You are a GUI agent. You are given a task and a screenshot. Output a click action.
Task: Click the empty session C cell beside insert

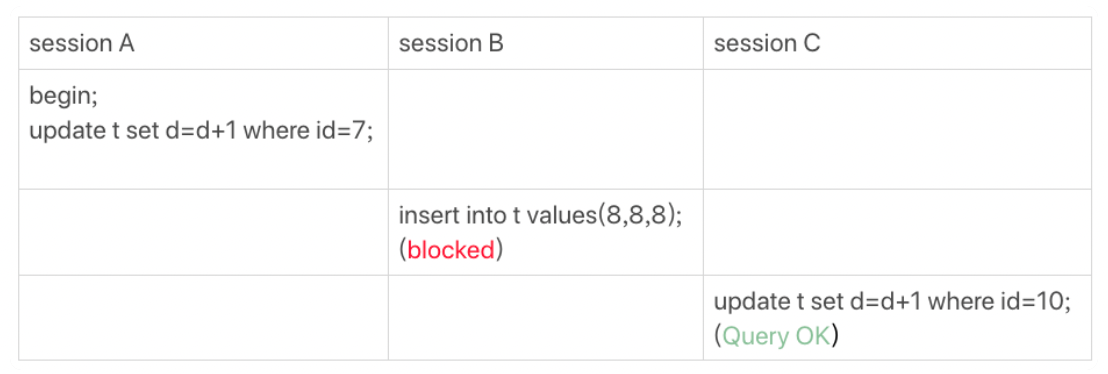pyautogui.click(x=897, y=232)
